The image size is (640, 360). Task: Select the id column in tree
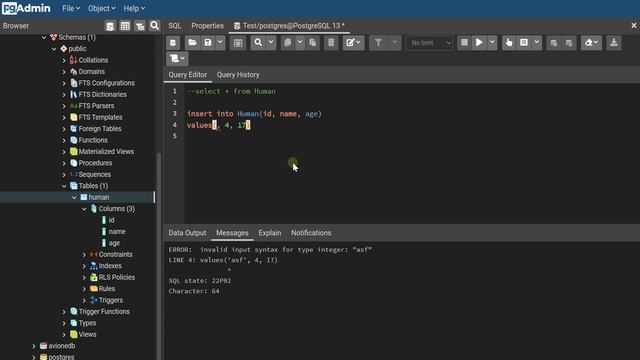[111, 220]
